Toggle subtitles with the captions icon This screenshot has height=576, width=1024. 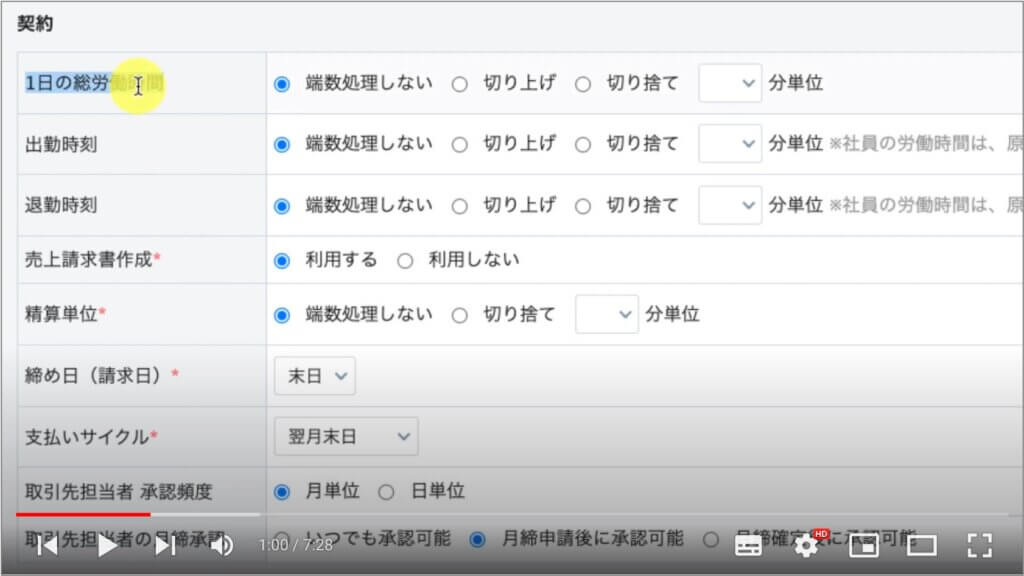(x=748, y=545)
